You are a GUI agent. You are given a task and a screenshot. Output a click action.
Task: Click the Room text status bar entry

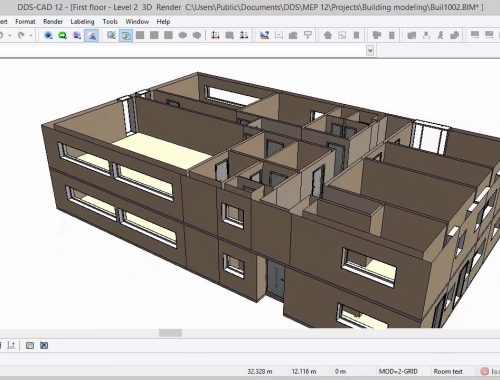448,371
